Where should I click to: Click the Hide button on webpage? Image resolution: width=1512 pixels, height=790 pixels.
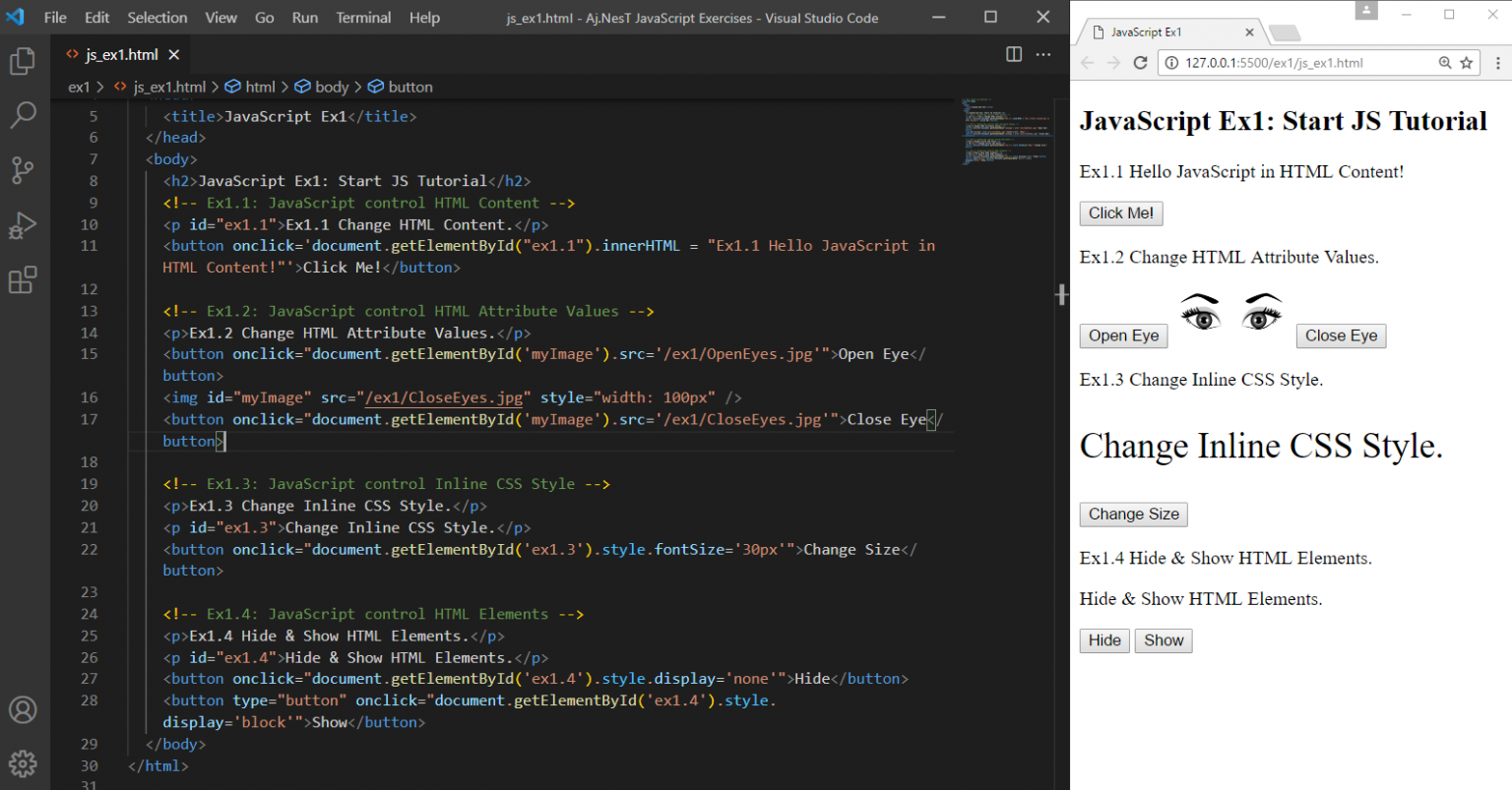[1103, 640]
